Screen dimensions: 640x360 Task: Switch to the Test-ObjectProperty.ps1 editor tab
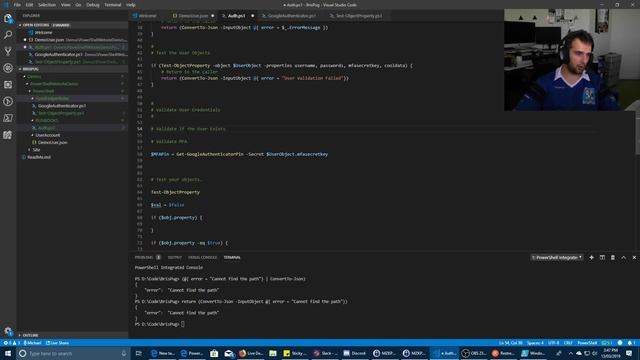(x=359, y=16)
